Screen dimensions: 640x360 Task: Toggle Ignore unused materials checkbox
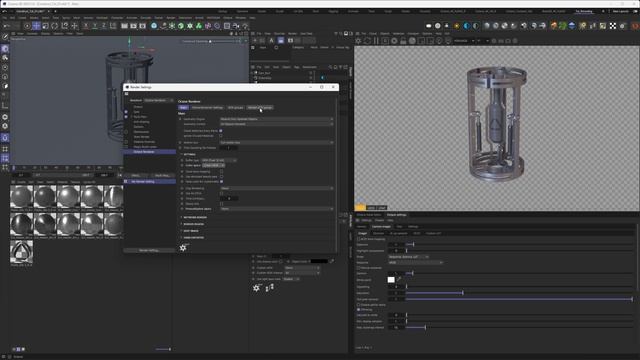pyautogui.click(x=221, y=136)
